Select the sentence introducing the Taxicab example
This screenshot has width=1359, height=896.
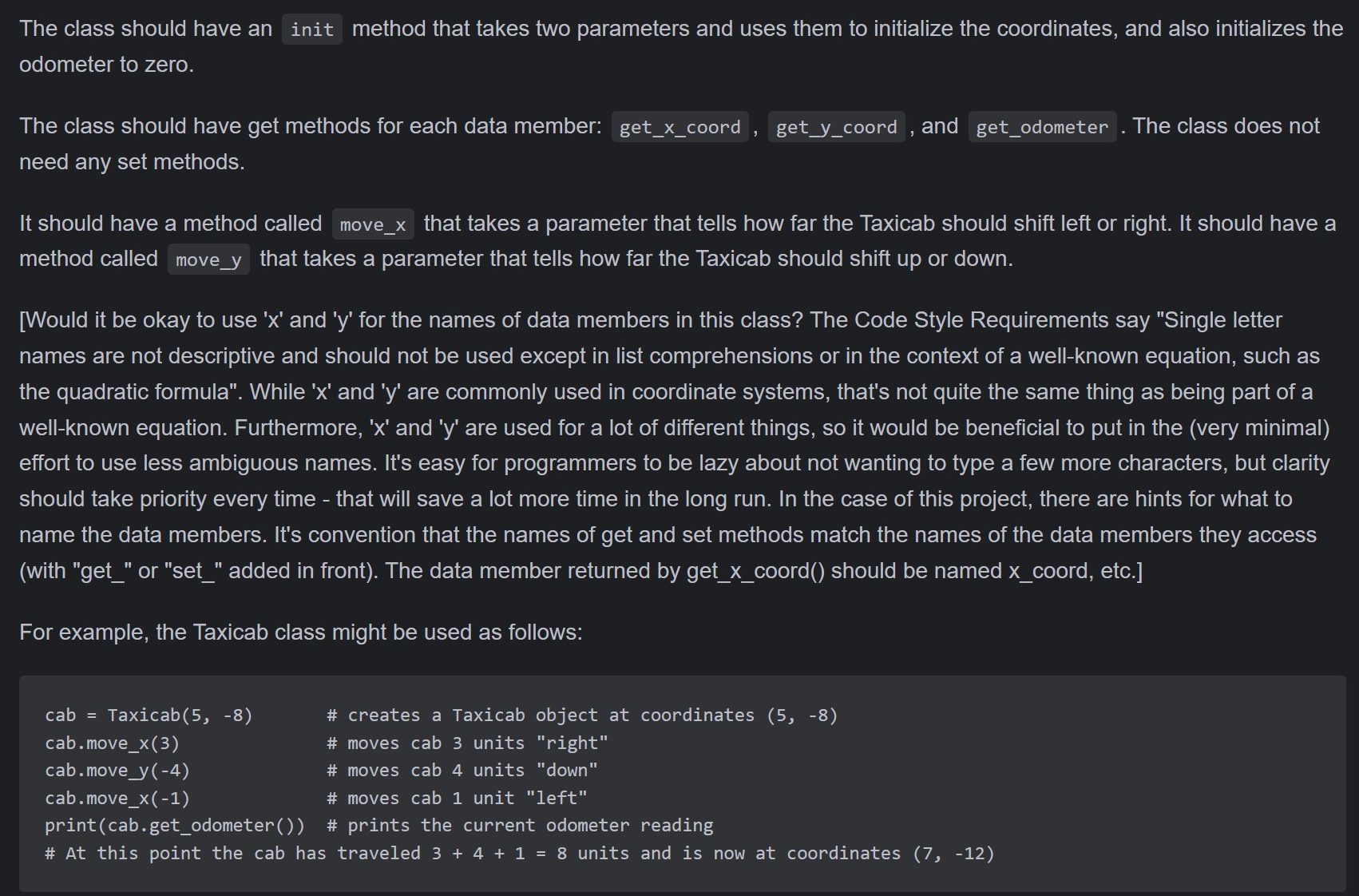point(300,632)
